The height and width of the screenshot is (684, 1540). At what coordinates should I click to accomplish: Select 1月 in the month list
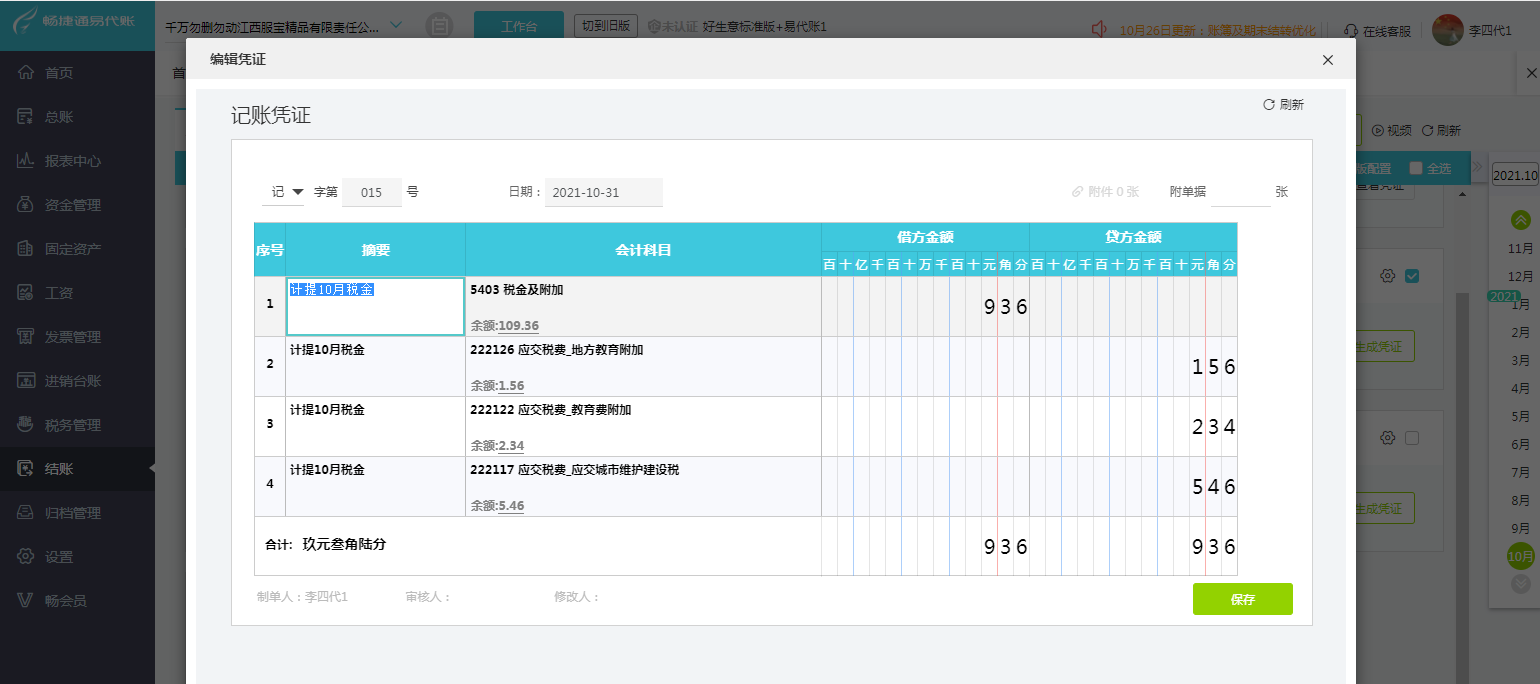pyautogui.click(x=1520, y=304)
